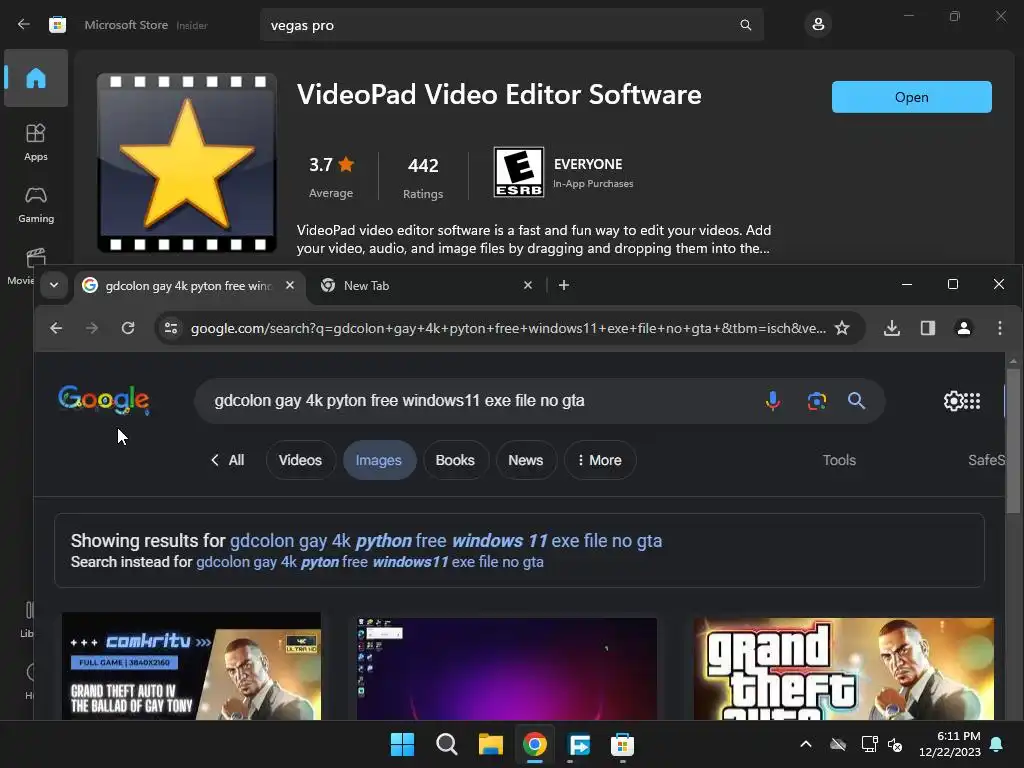Image resolution: width=1024 pixels, height=768 pixels.
Task: Expand Chrome tab search dropdown arrow
Action: pyautogui.click(x=54, y=285)
